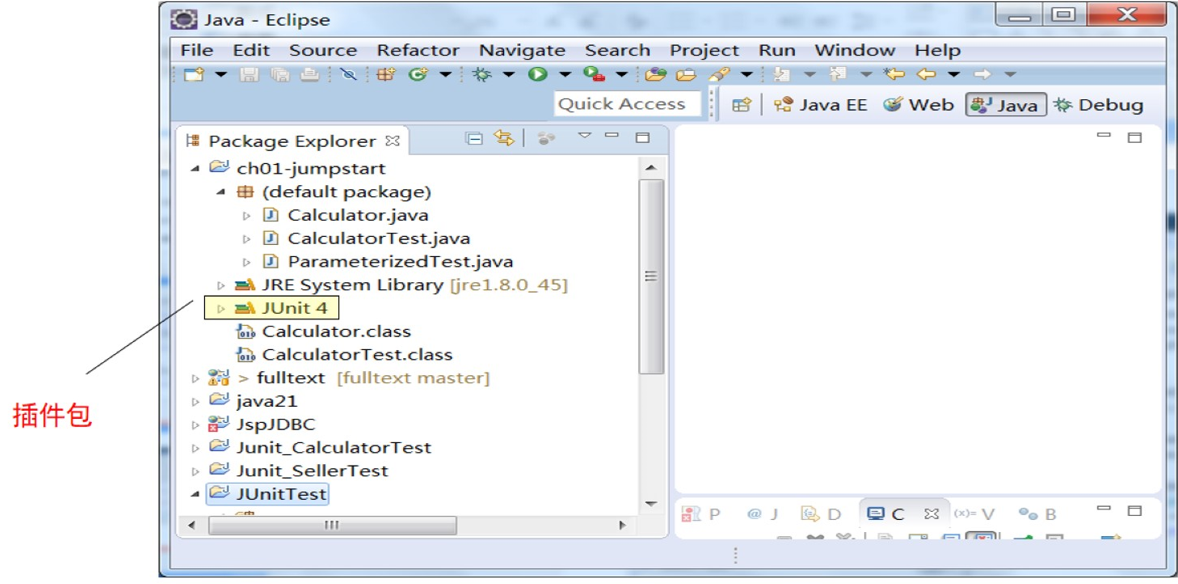The height and width of the screenshot is (584, 1178).
Task: Open the Package Explorer View Menu triangle
Action: point(584,135)
